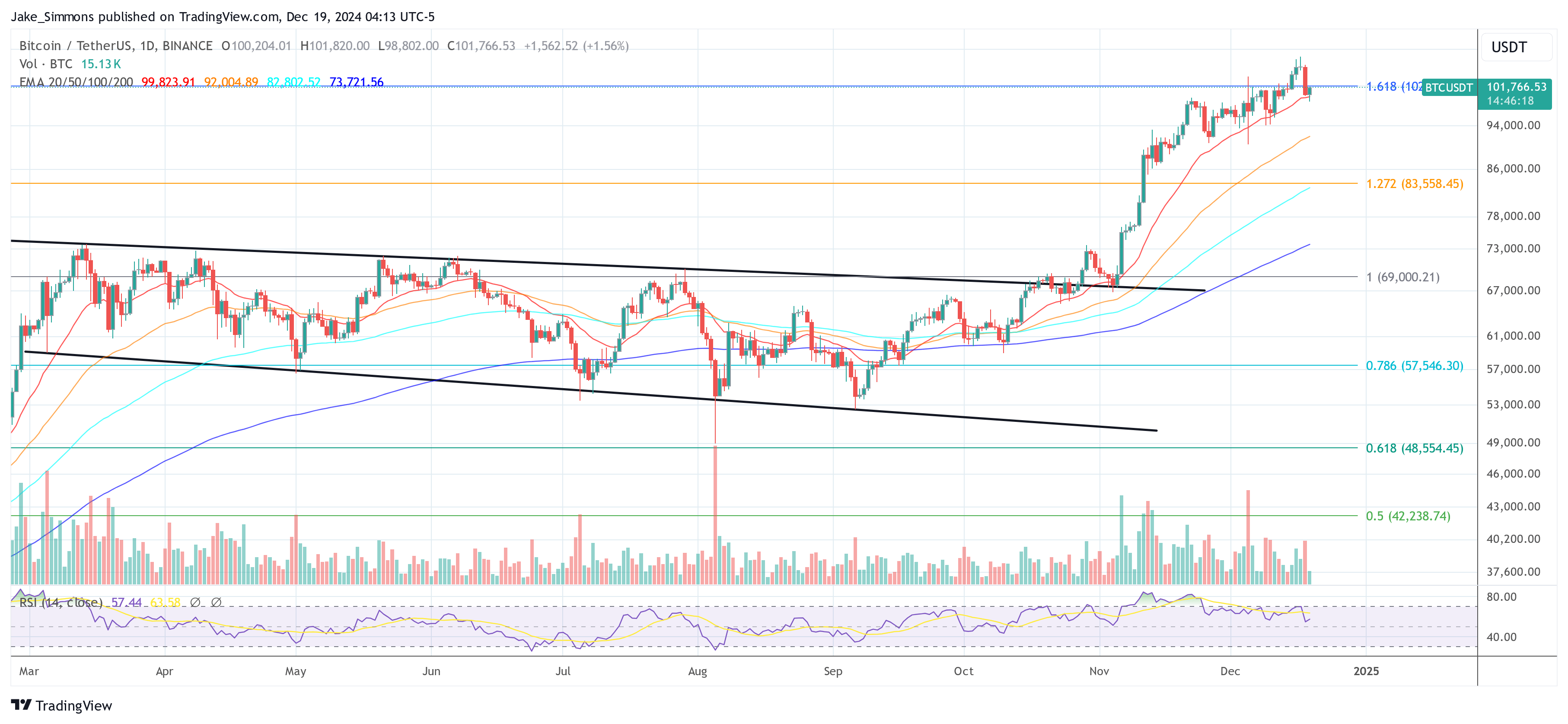Click the Mar label on time axis
This screenshot has width=1568, height=724.
29,671
